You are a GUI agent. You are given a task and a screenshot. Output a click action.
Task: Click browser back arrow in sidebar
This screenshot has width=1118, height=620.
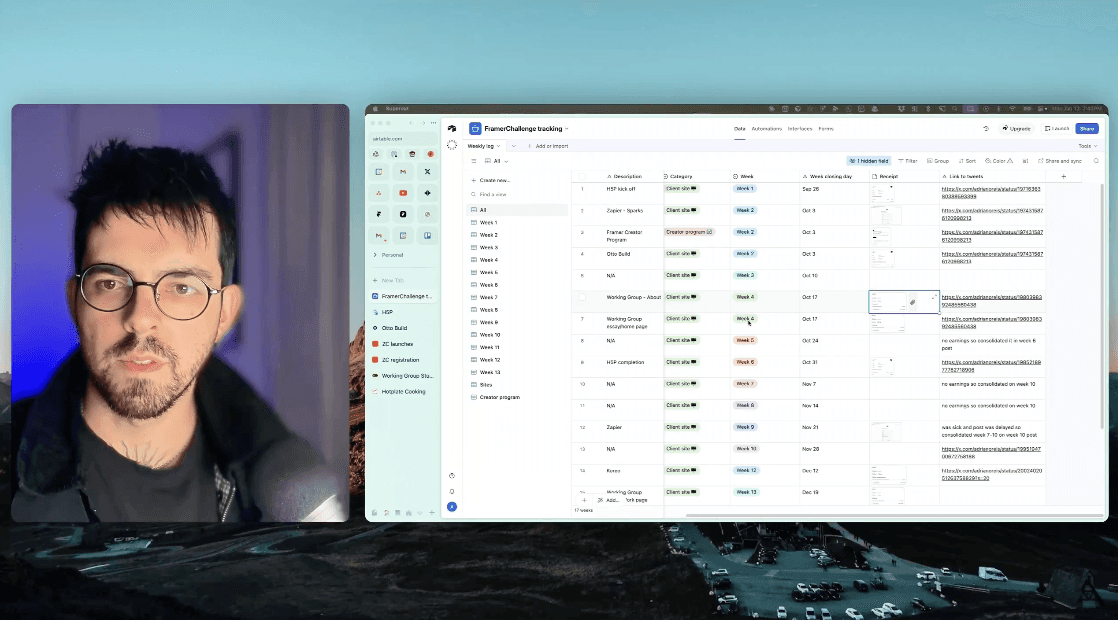411,123
